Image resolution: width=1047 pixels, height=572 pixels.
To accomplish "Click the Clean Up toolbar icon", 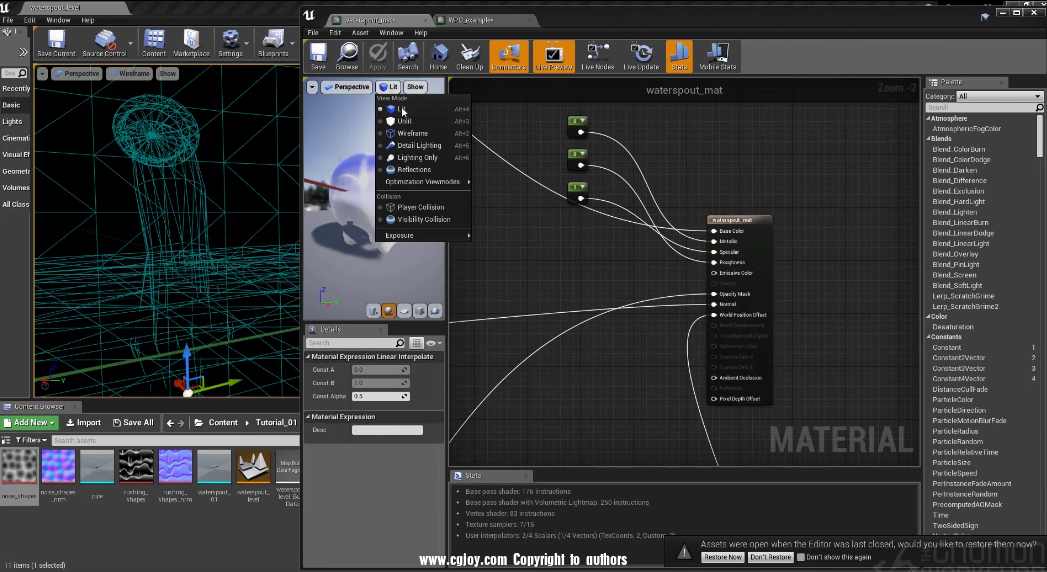I will point(469,56).
